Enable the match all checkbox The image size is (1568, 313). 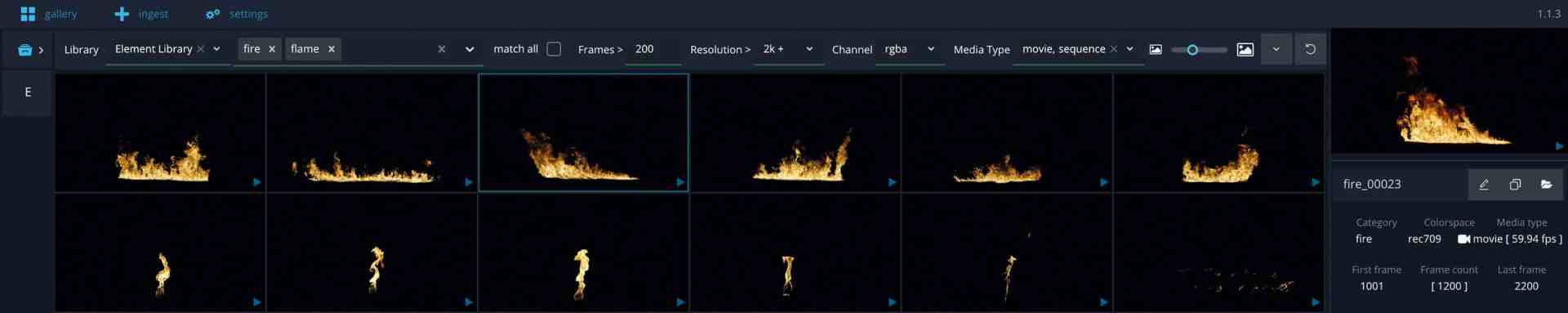pyautogui.click(x=554, y=49)
